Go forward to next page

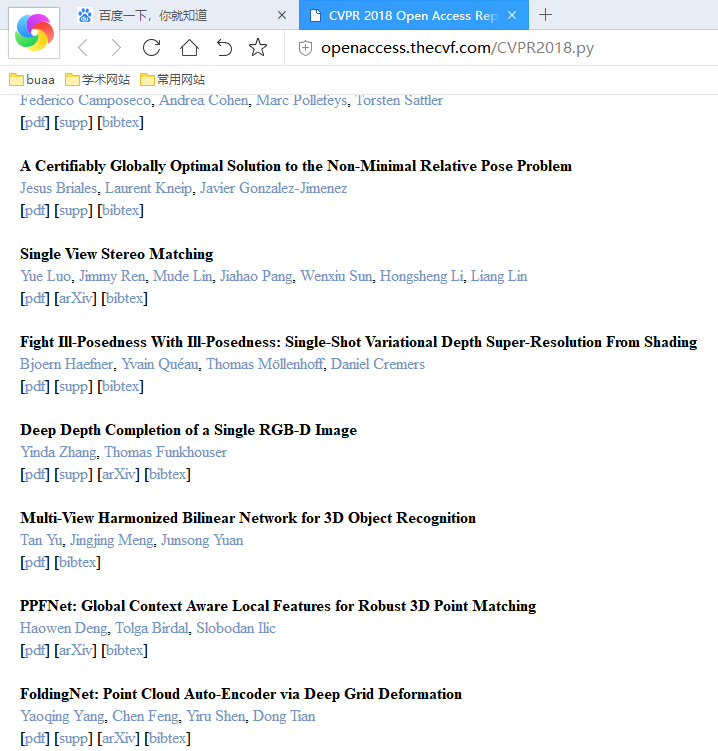[x=116, y=48]
